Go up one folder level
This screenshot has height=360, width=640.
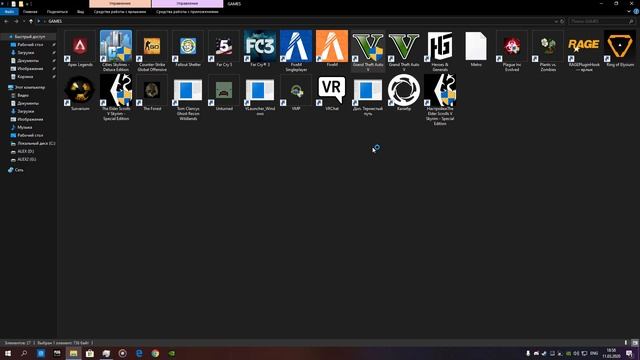(31, 21)
